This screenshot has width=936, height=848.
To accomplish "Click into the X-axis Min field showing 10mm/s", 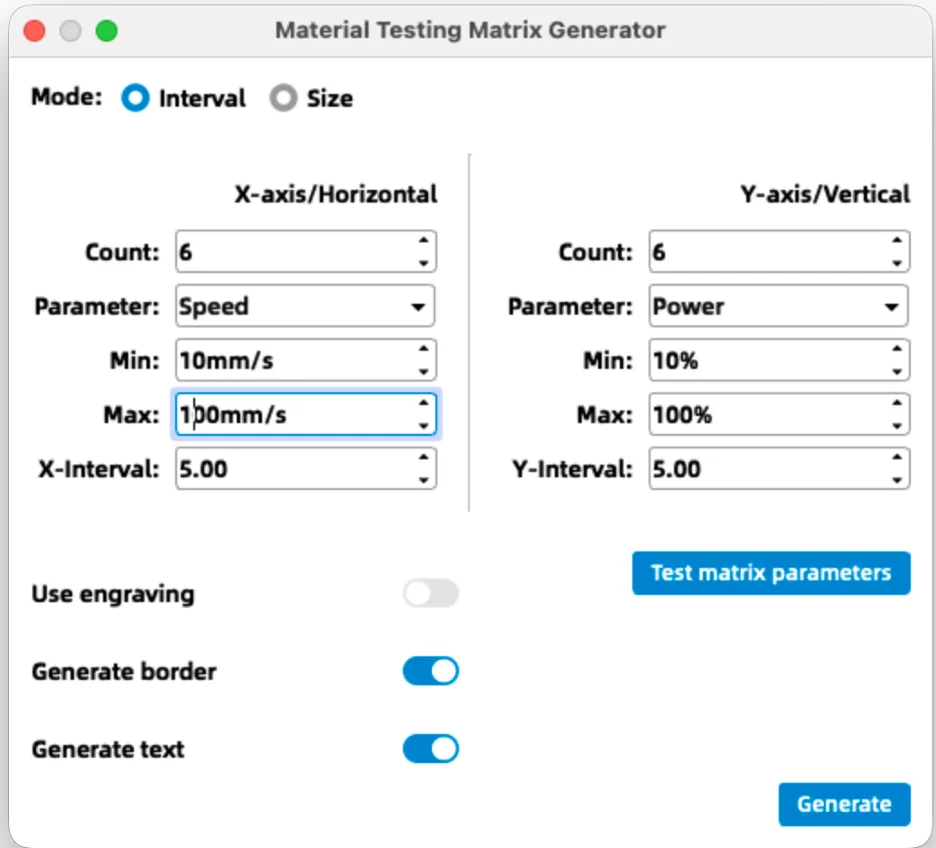I will 290,360.
